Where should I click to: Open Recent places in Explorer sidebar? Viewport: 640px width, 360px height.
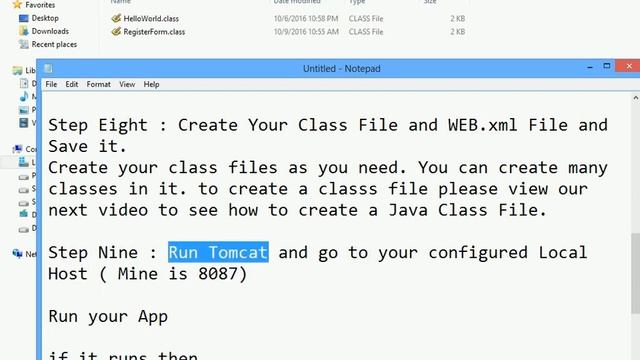pyautogui.click(x=54, y=44)
